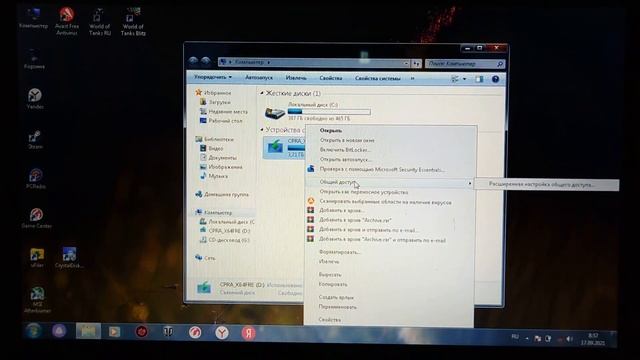The width and height of the screenshot is (640, 360).
Task: Open World of Tanks RU shortcut
Action: pyautogui.click(x=100, y=22)
